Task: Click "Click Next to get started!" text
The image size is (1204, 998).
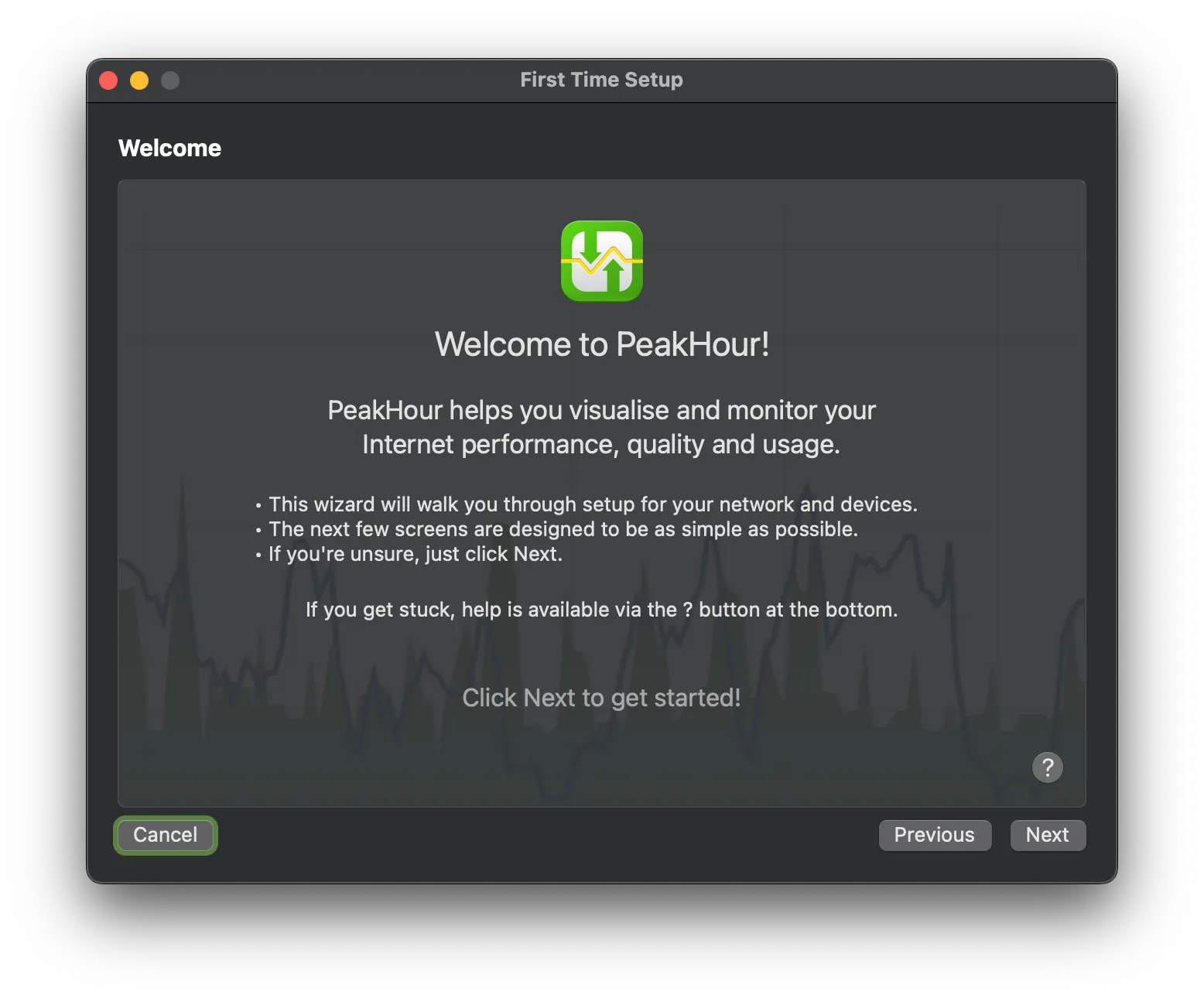Action: (601, 698)
